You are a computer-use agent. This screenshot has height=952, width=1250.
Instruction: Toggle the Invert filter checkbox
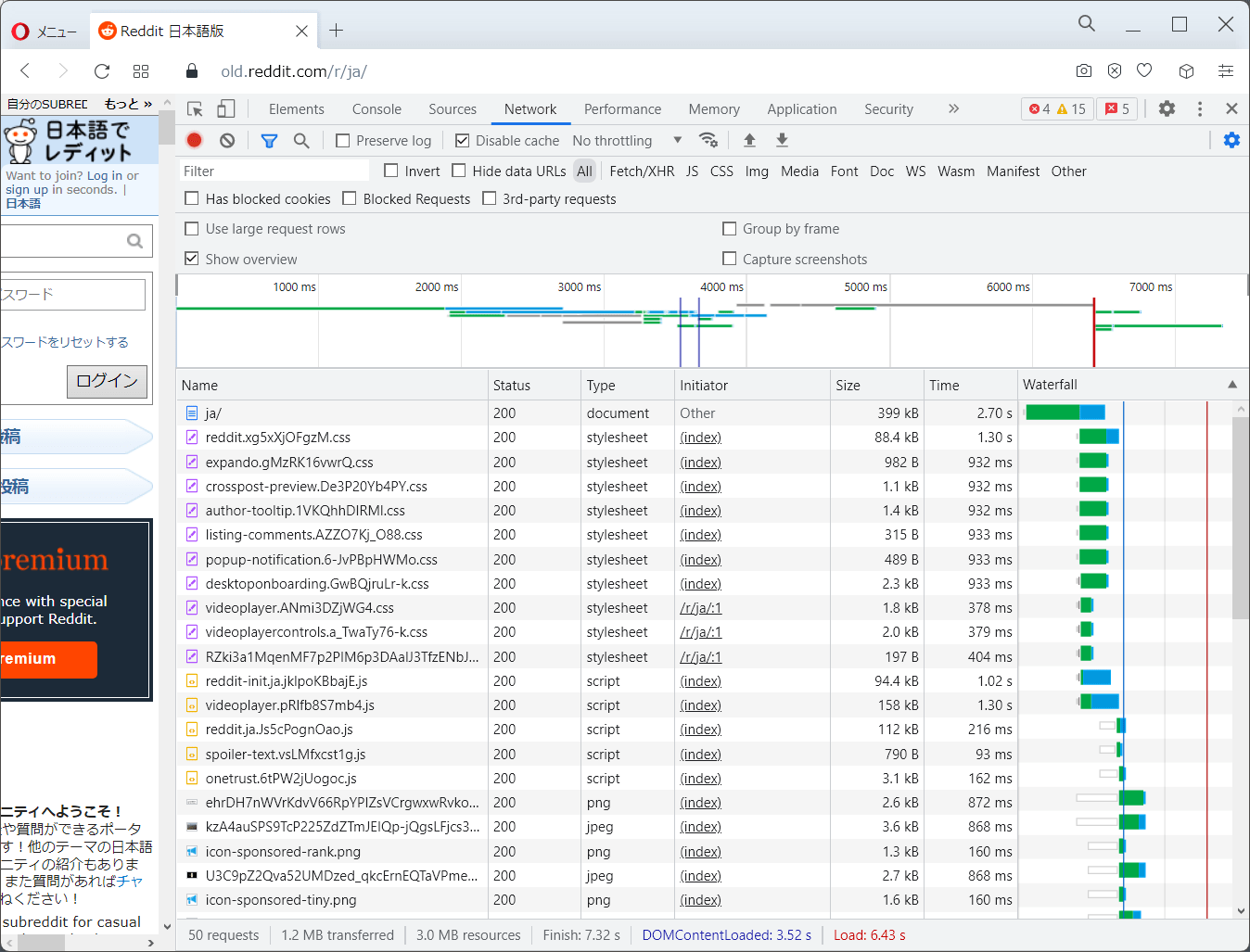391,171
